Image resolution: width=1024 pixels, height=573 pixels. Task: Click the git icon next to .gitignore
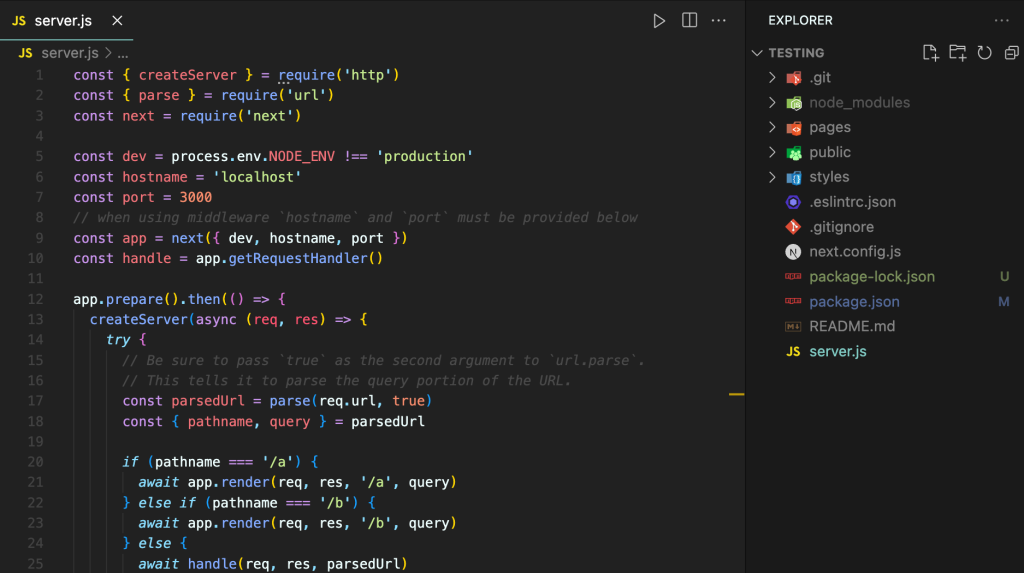click(x=793, y=227)
